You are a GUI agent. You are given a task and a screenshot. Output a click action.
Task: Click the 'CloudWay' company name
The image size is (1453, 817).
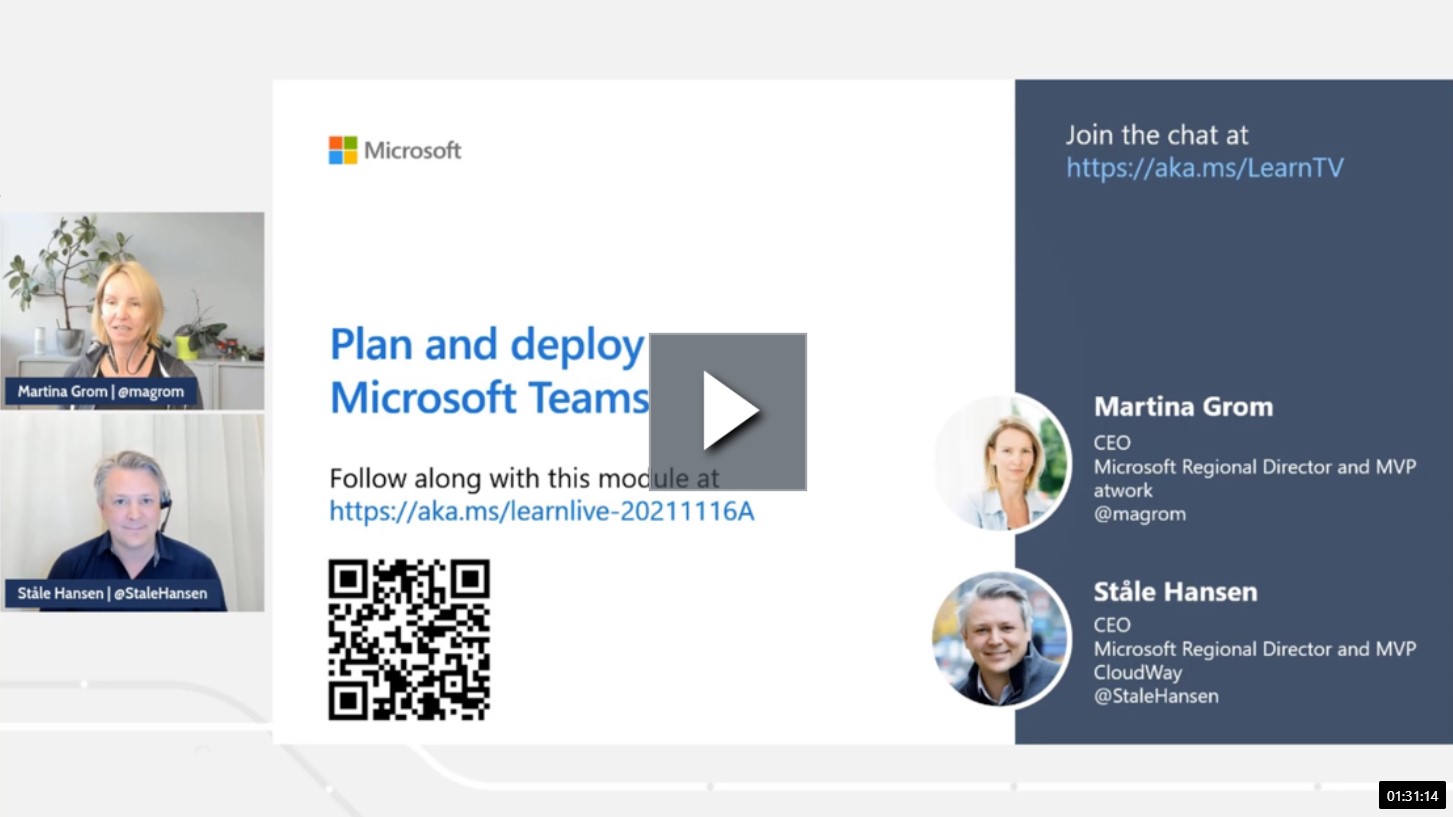[1138, 672]
